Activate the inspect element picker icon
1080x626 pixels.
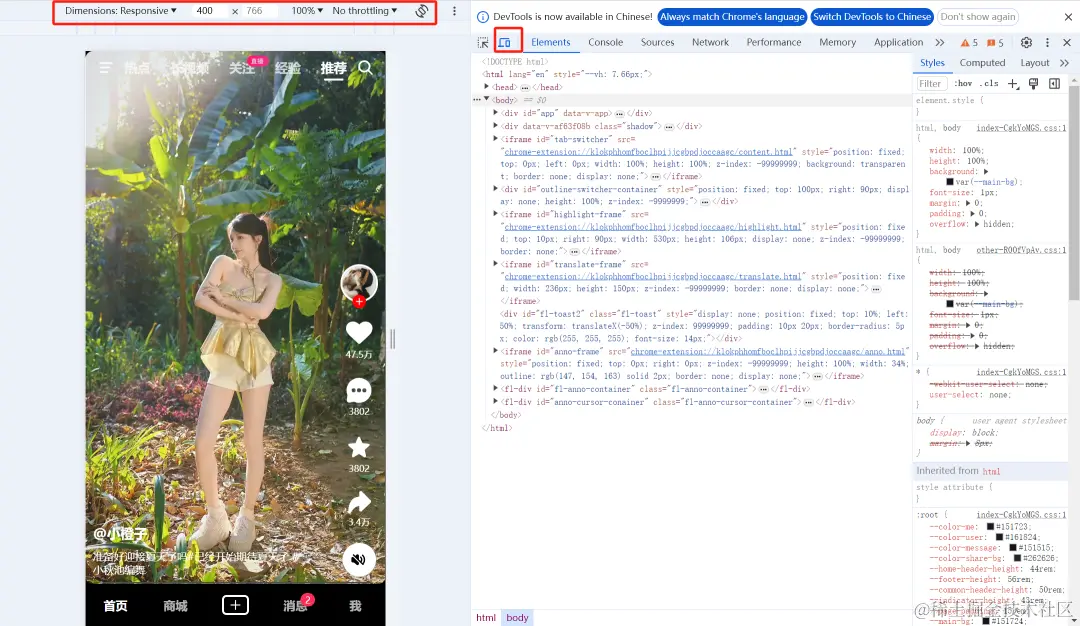[x=483, y=43]
